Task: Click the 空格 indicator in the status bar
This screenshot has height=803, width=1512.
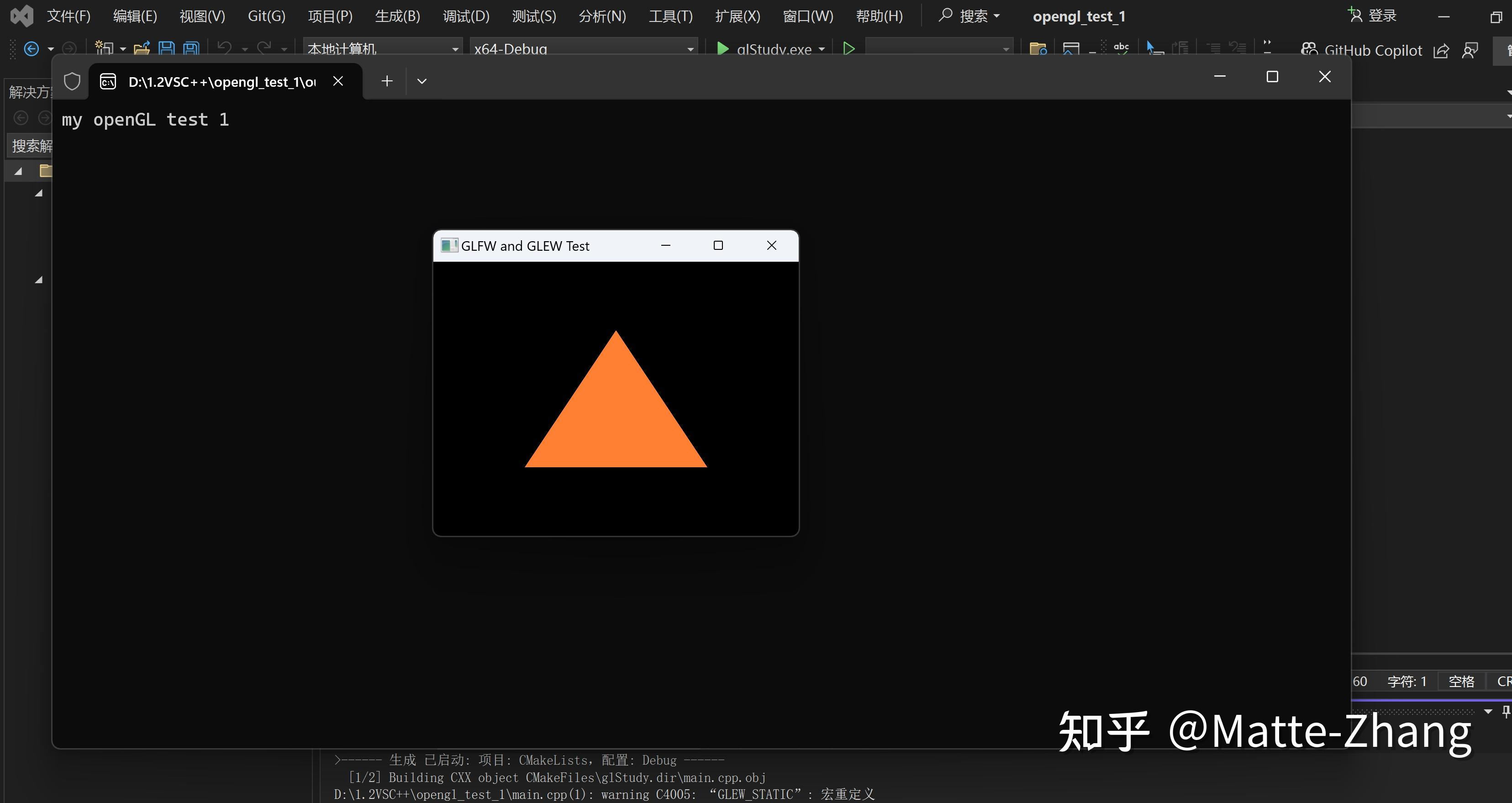Action: pos(1461,681)
